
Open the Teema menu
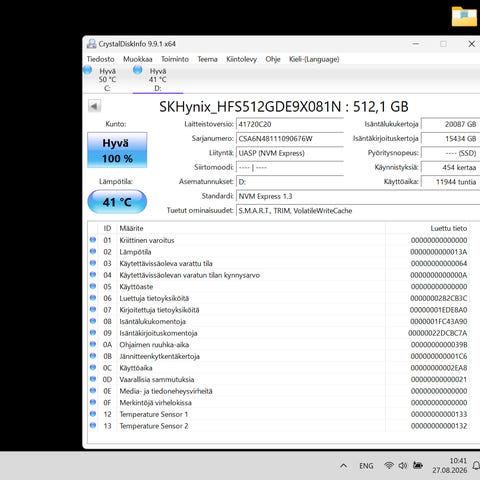tap(207, 59)
